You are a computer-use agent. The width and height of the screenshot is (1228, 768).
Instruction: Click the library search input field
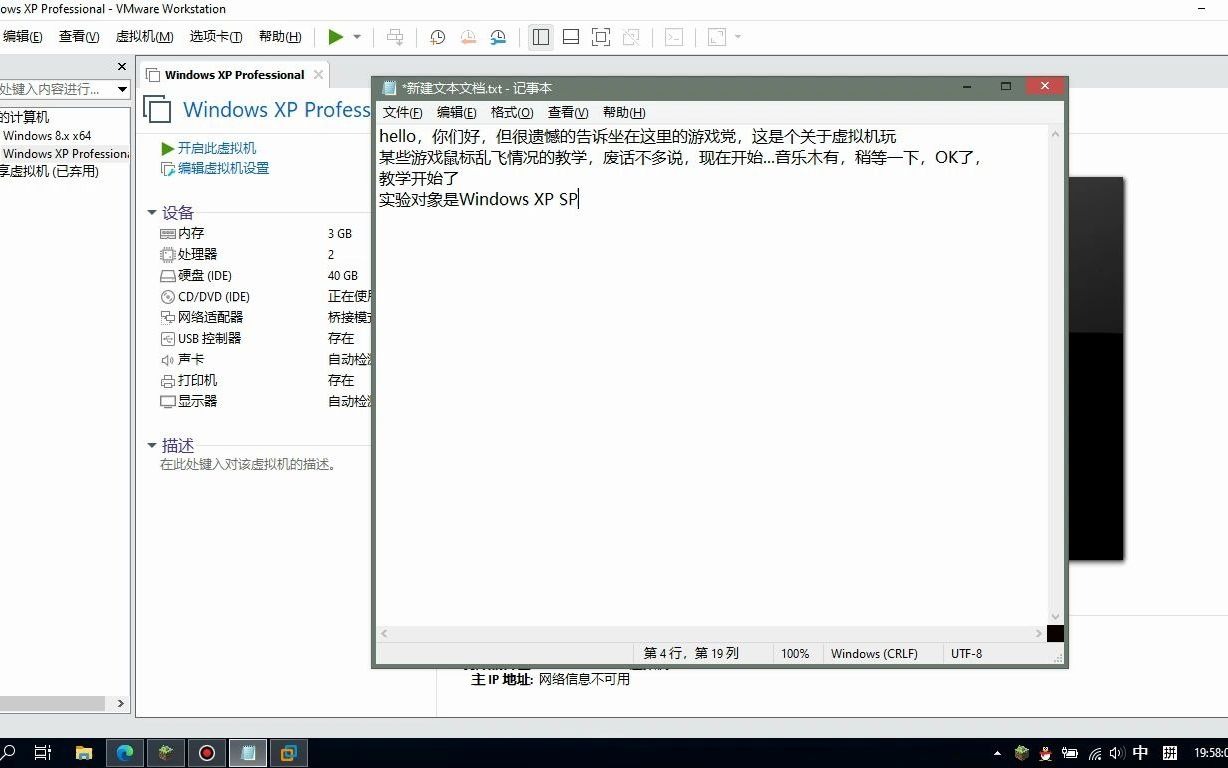click(56, 89)
